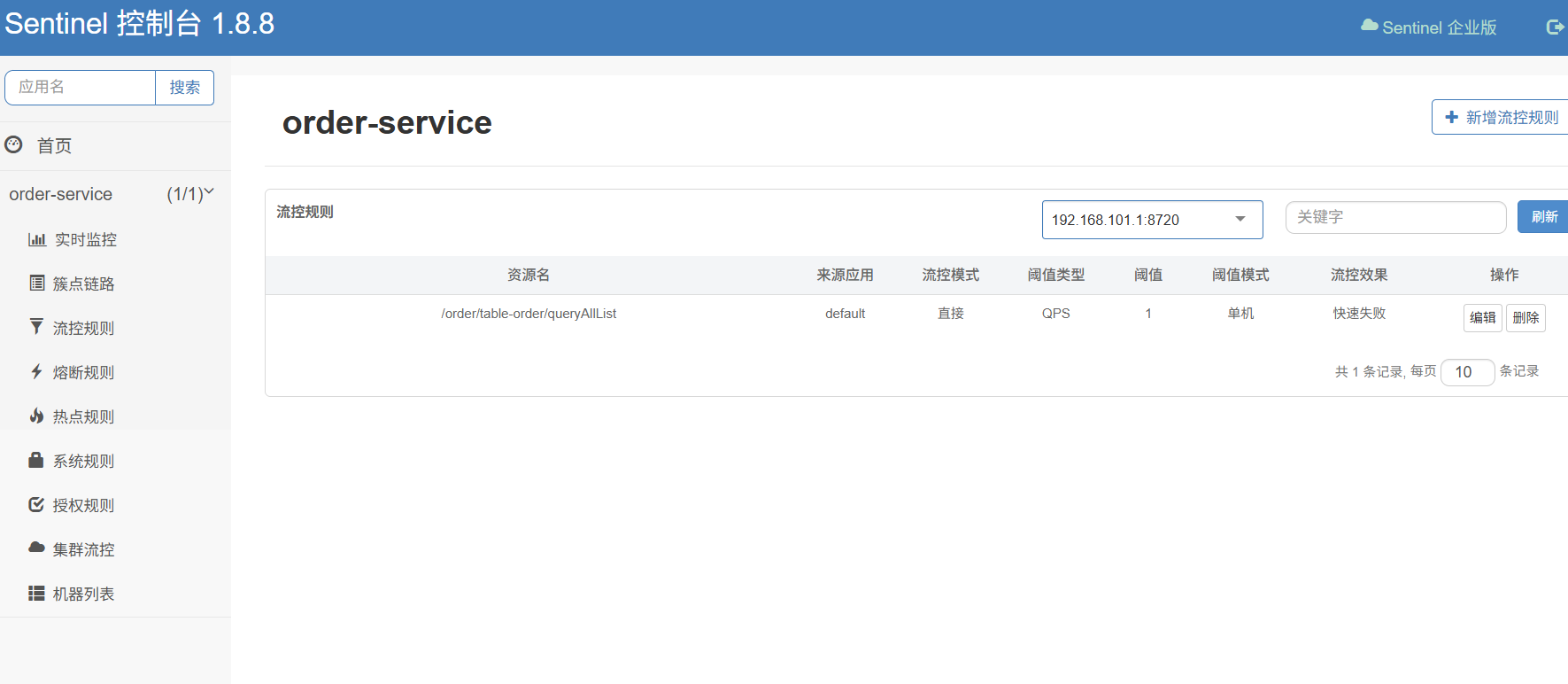Click the check-square icon for 授权规则
This screenshot has width=1568, height=684.
(x=36, y=504)
